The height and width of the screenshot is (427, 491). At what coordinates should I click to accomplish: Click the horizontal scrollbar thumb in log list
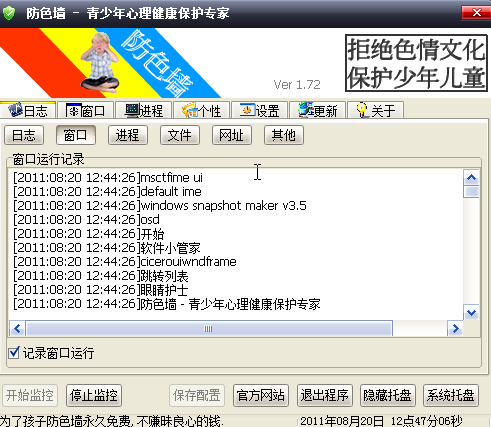(209, 329)
